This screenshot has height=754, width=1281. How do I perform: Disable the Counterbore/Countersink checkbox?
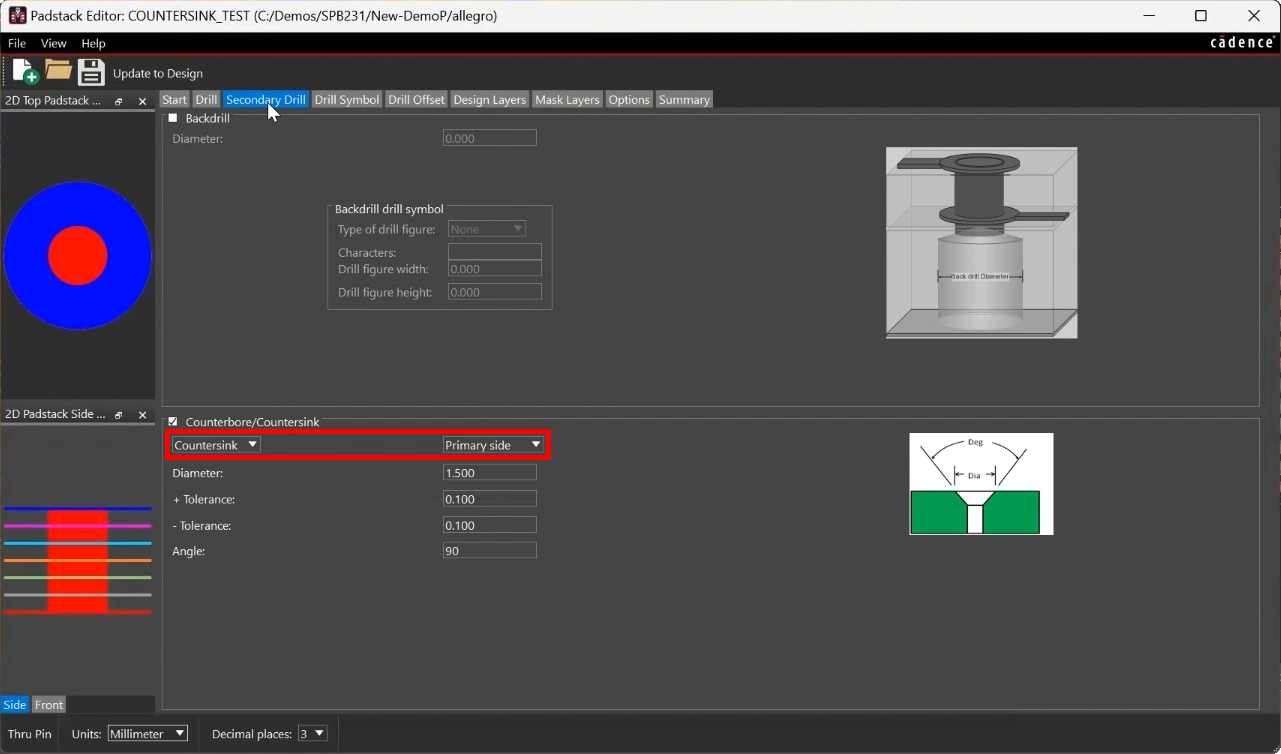pos(172,421)
